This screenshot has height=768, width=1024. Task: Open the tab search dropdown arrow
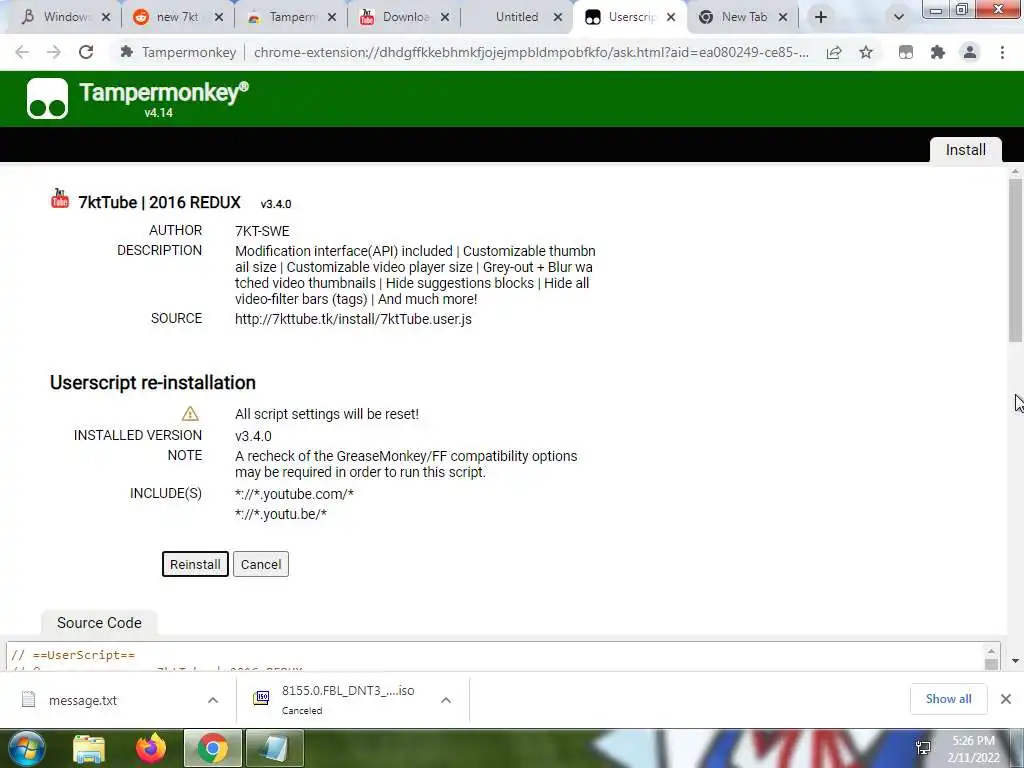coord(899,17)
